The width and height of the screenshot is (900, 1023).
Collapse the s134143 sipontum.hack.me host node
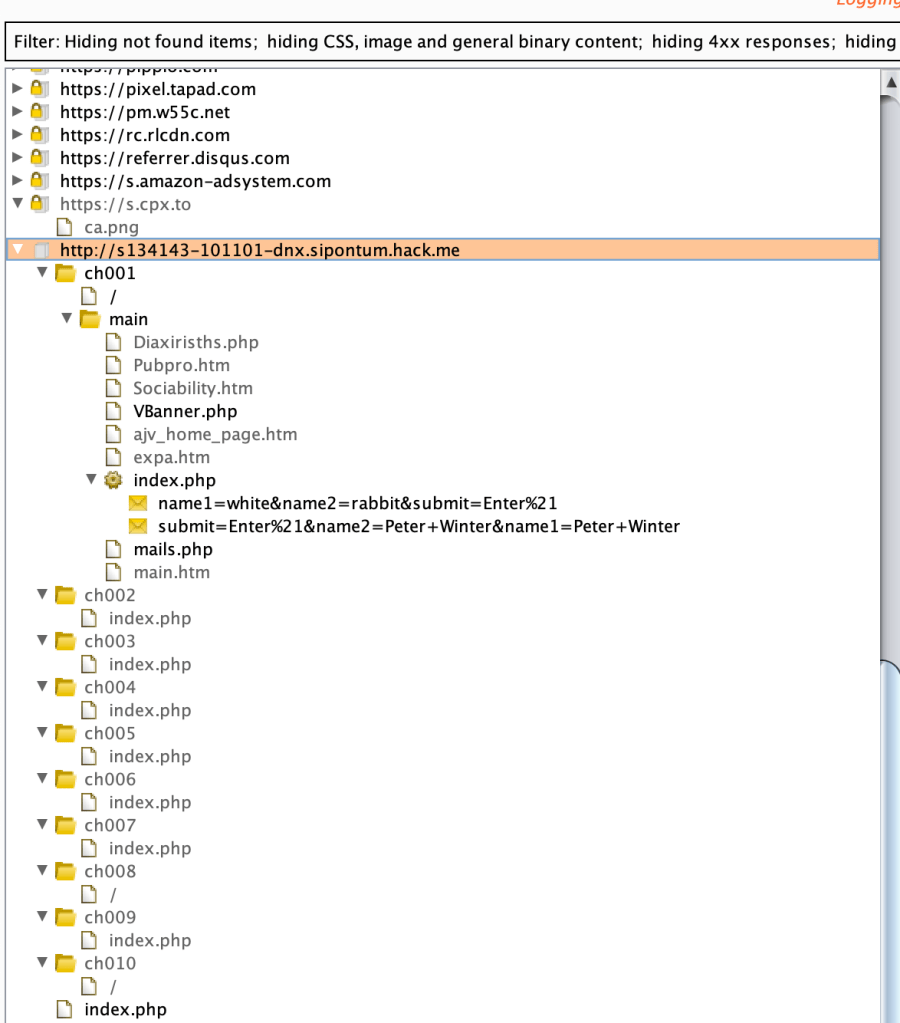[x=17, y=250]
